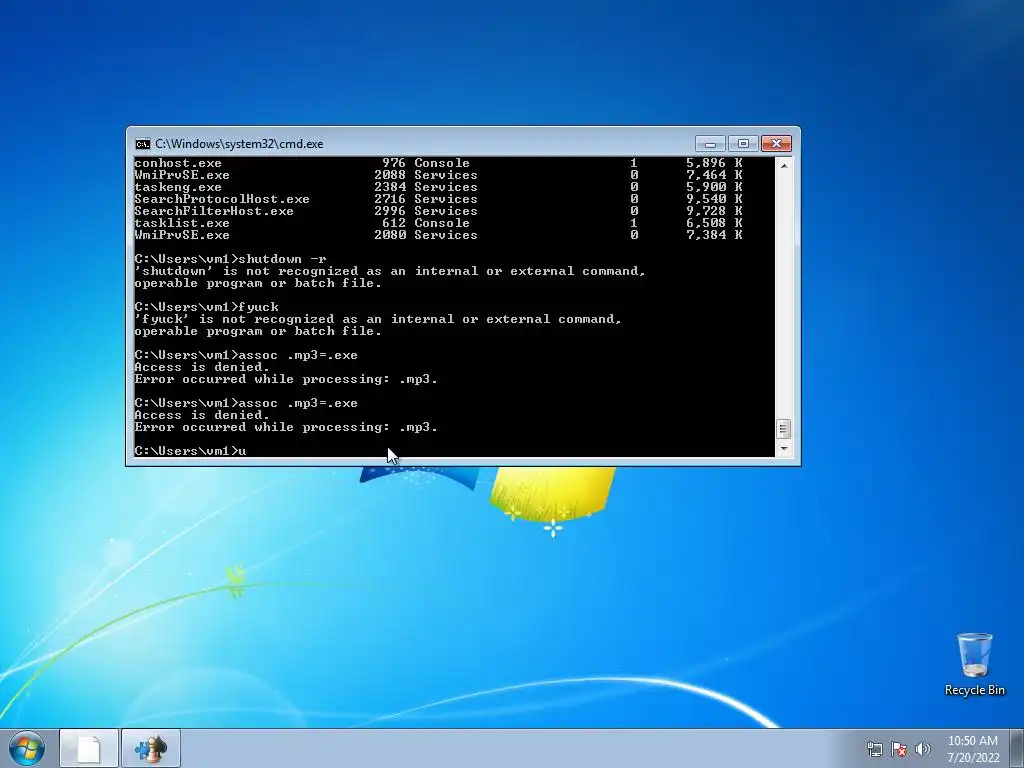Click the 'SearchFilterHost.exe' process row
The height and width of the screenshot is (768, 1024).
(438, 211)
